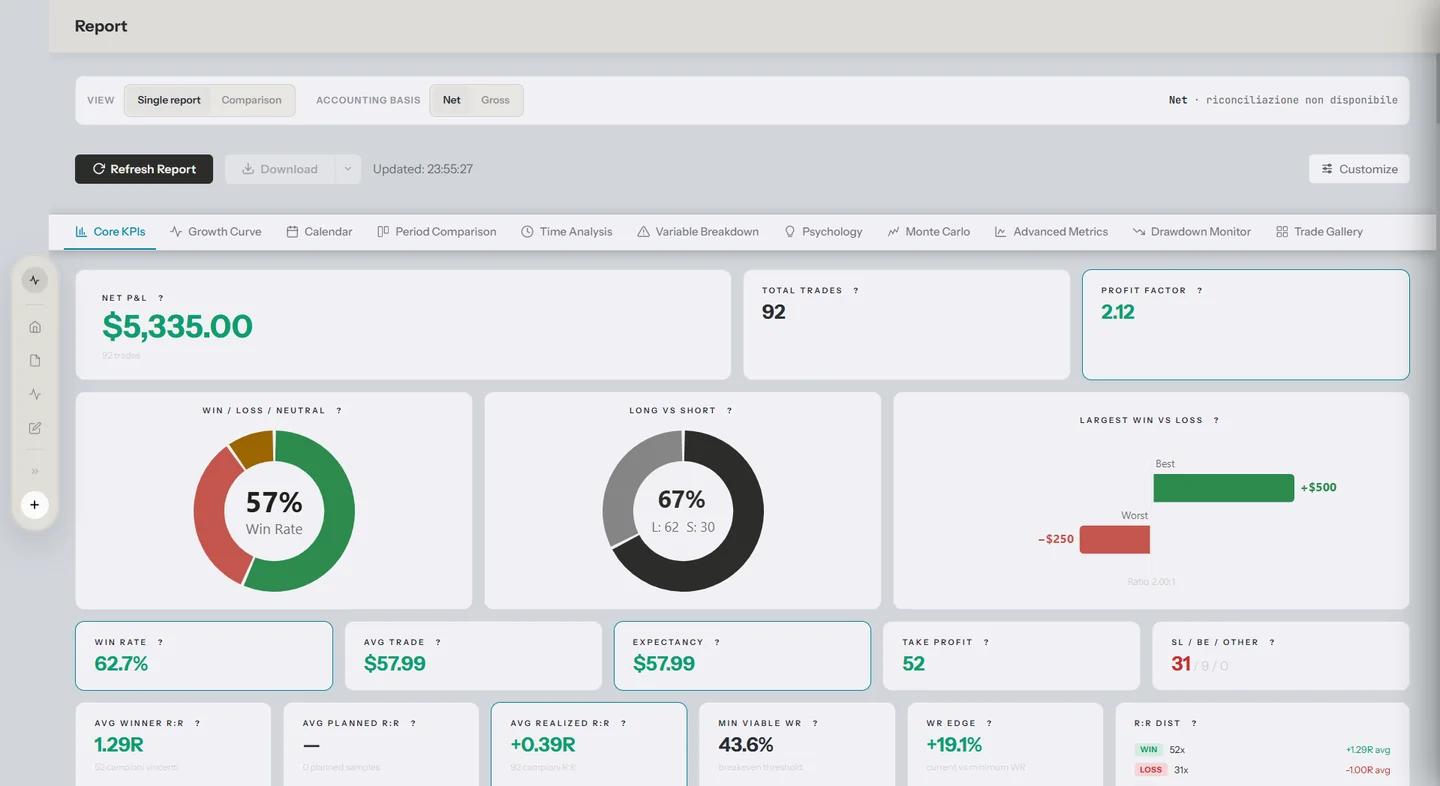
Task: Open the Customize settings button
Action: click(x=1359, y=169)
